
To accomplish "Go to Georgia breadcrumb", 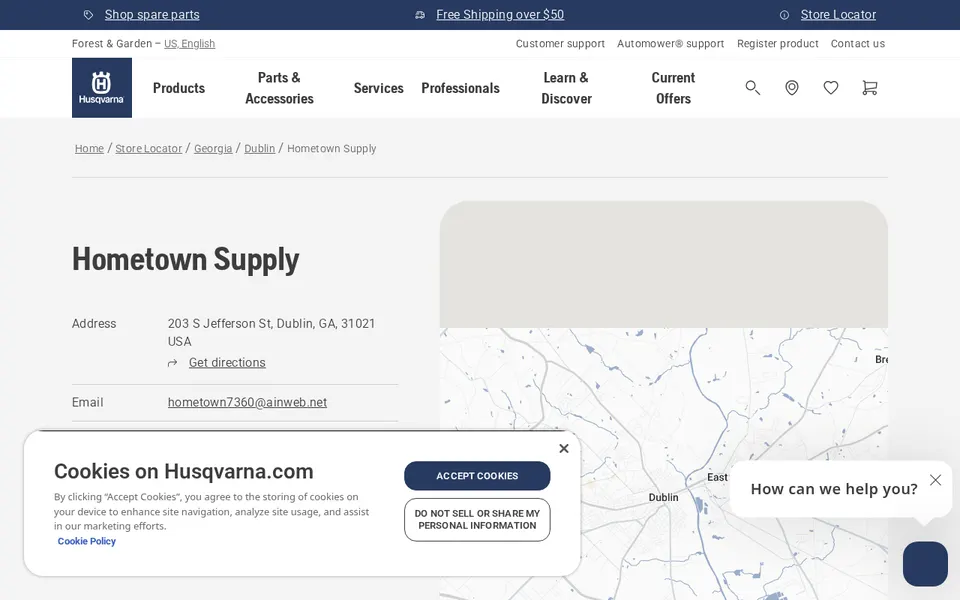I will (213, 149).
